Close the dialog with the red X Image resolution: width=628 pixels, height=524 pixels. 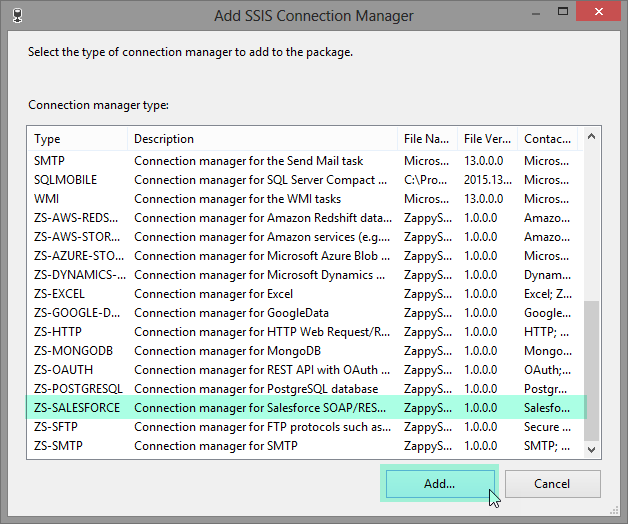(599, 11)
